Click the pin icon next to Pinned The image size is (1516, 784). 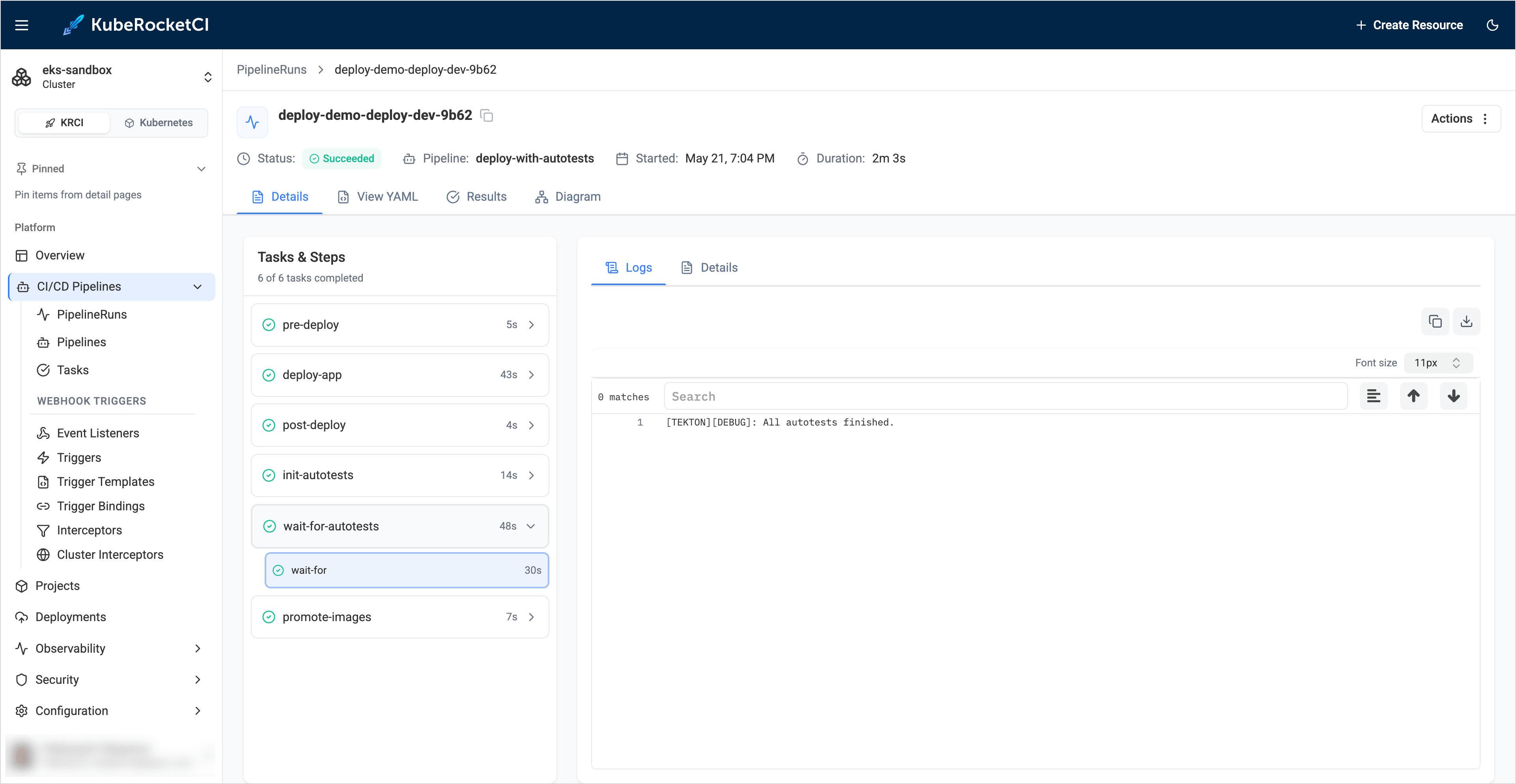[21, 169]
